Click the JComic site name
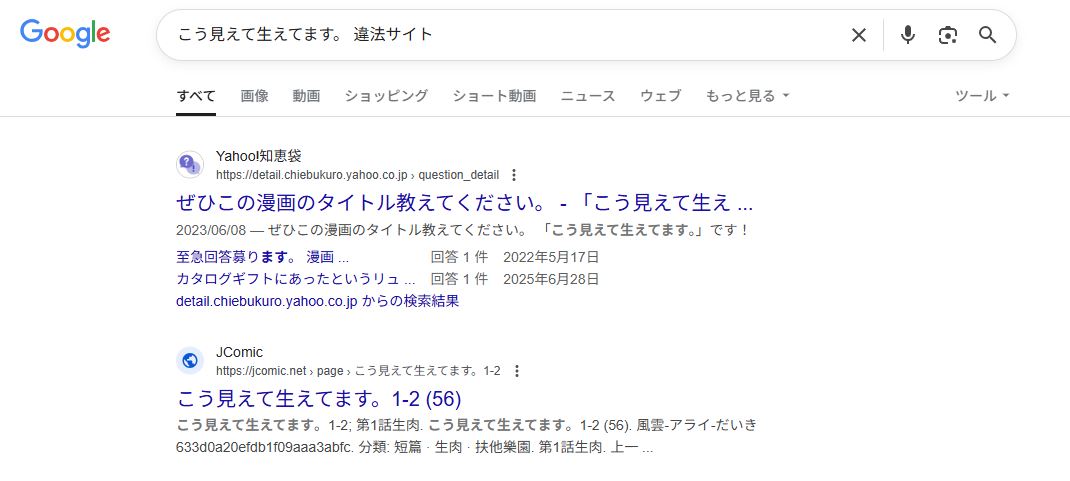Image resolution: width=1070 pixels, height=481 pixels. click(x=240, y=353)
